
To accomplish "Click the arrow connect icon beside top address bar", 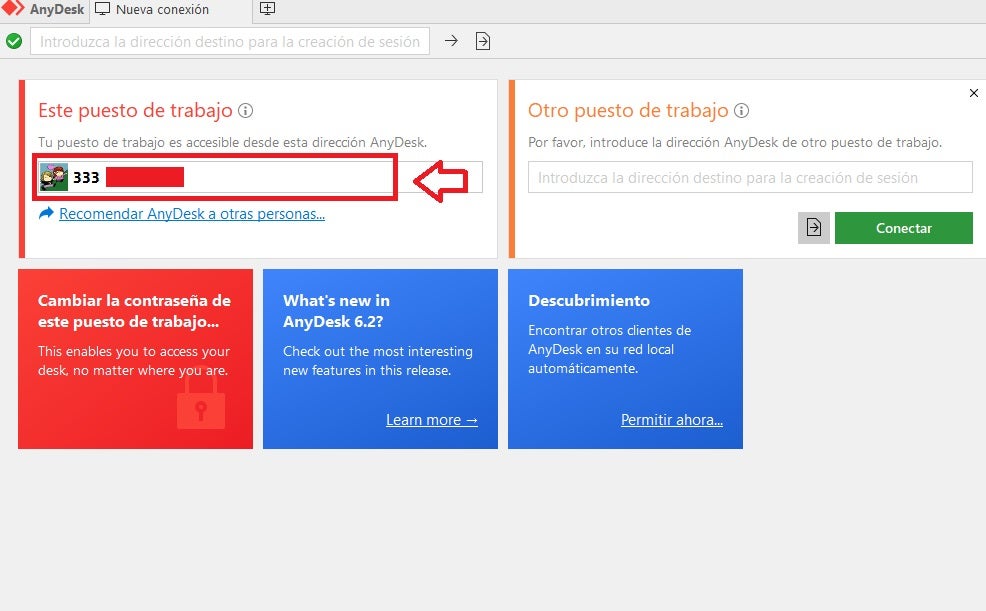I will click(451, 41).
